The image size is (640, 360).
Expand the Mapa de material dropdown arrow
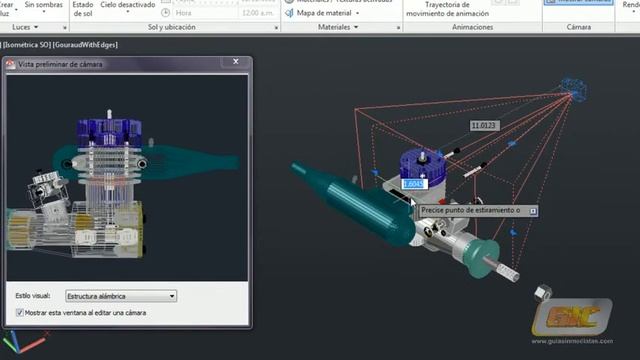click(x=358, y=13)
